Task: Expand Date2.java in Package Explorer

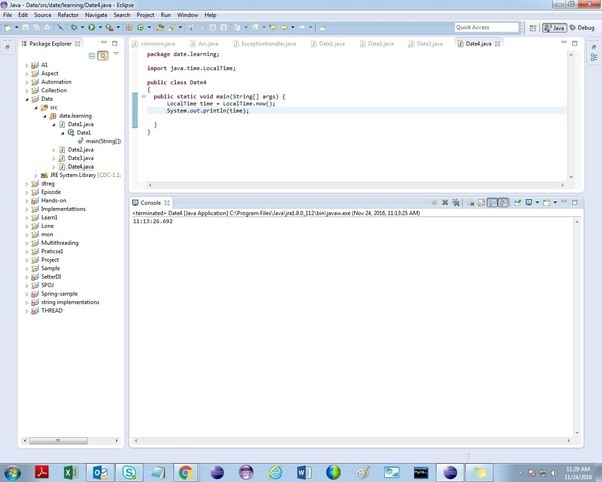Action: pos(53,150)
